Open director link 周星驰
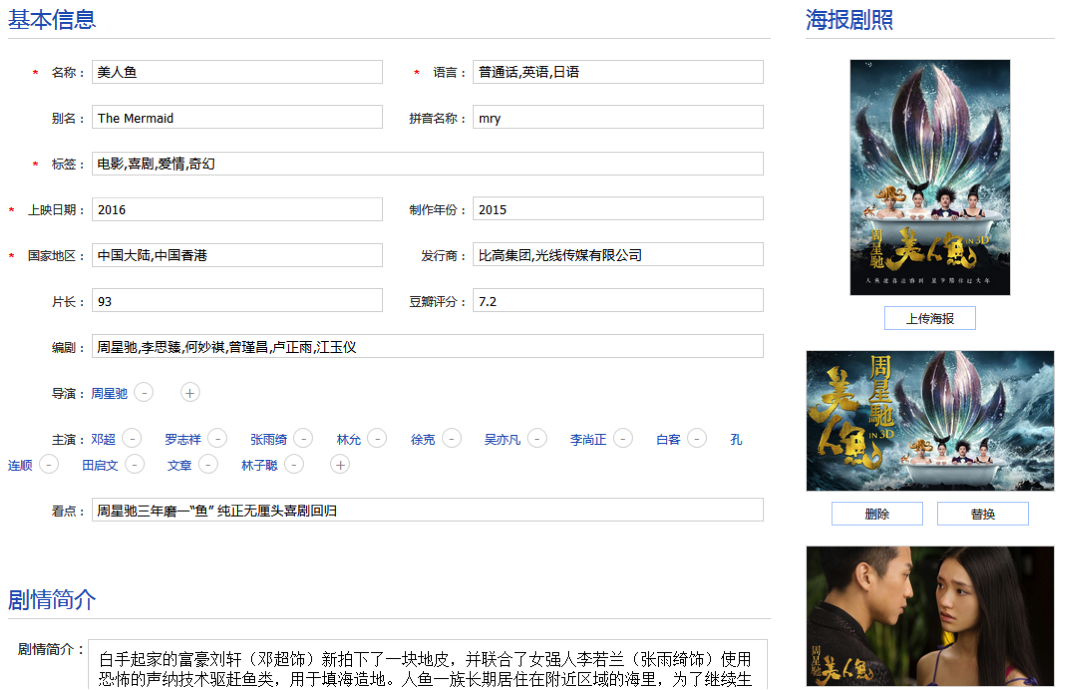Image resolution: width=1066 pixels, height=690 pixels. 109,394
